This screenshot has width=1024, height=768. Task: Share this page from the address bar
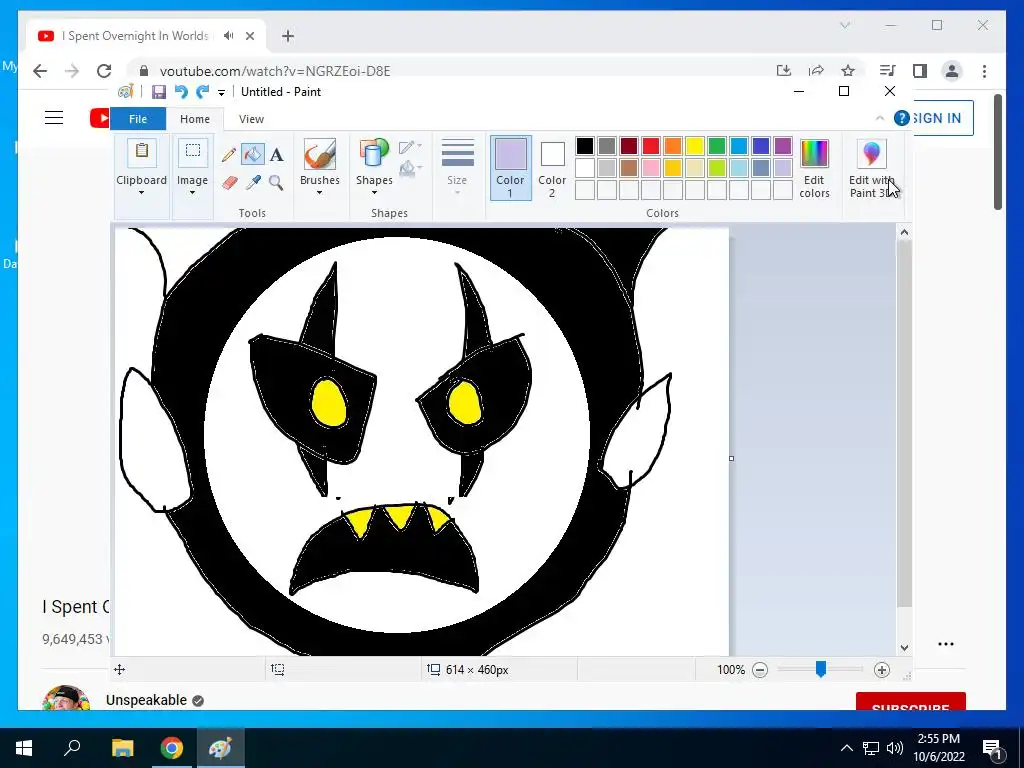816,71
